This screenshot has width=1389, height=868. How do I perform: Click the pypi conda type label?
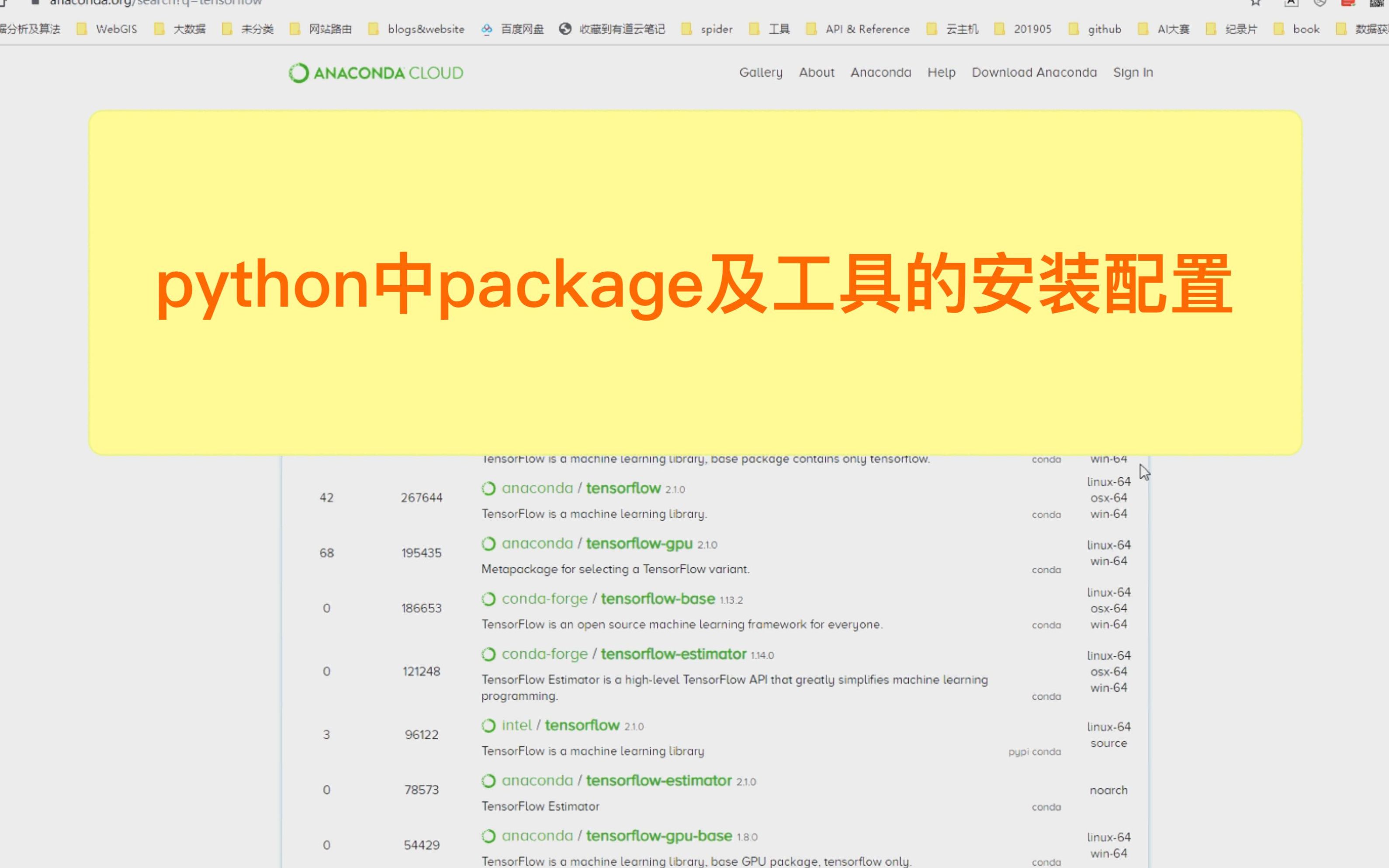[1035, 752]
